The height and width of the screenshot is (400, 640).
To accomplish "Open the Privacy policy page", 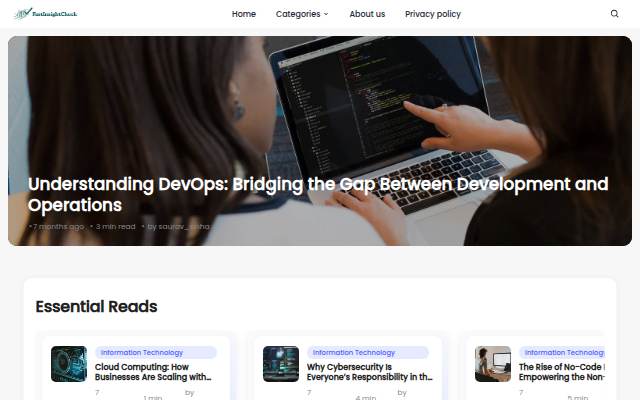I will (433, 14).
